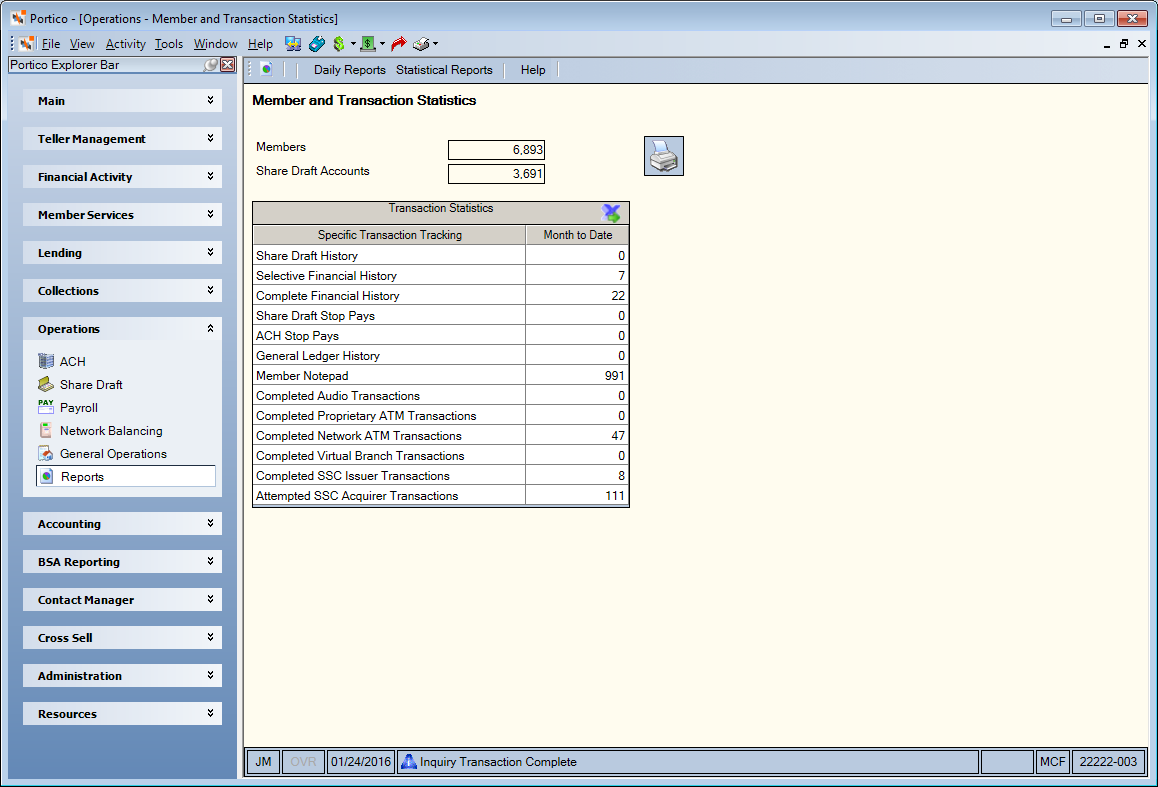Click the Reports sidebar icon

(x=47, y=476)
